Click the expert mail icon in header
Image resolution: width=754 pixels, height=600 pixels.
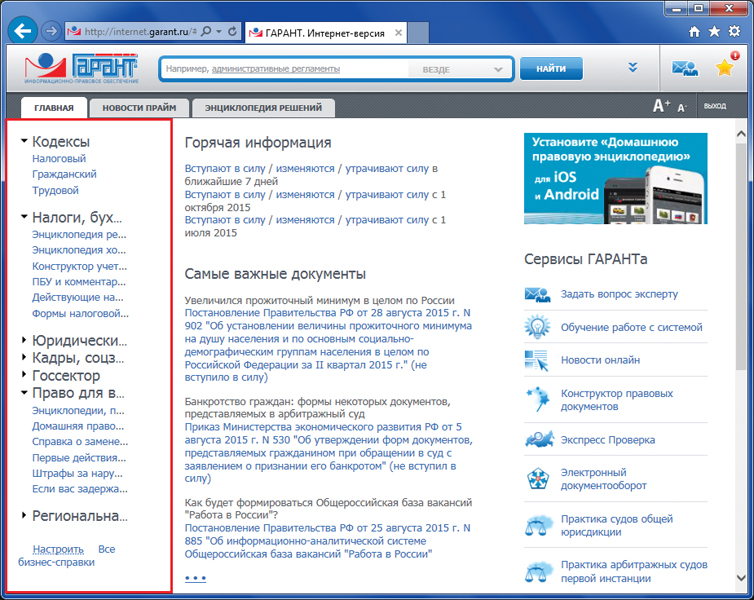coord(685,69)
